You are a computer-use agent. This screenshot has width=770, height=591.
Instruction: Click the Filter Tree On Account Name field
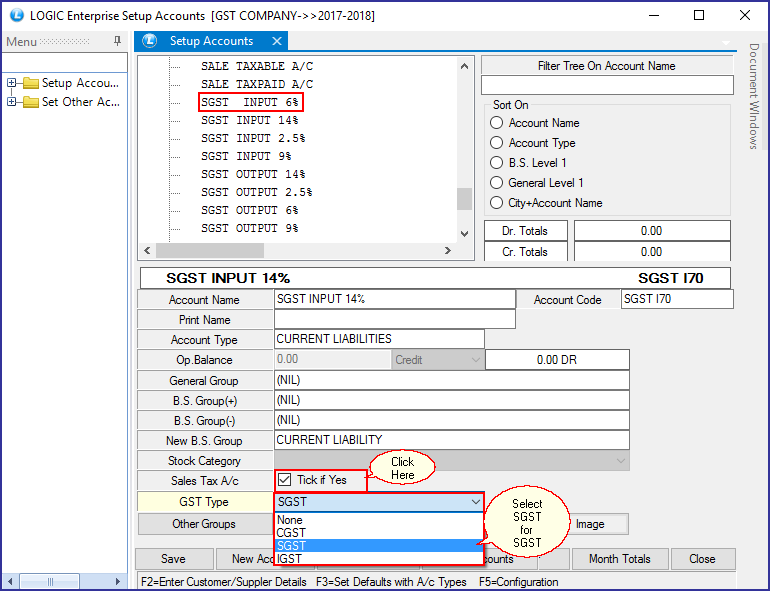point(607,85)
